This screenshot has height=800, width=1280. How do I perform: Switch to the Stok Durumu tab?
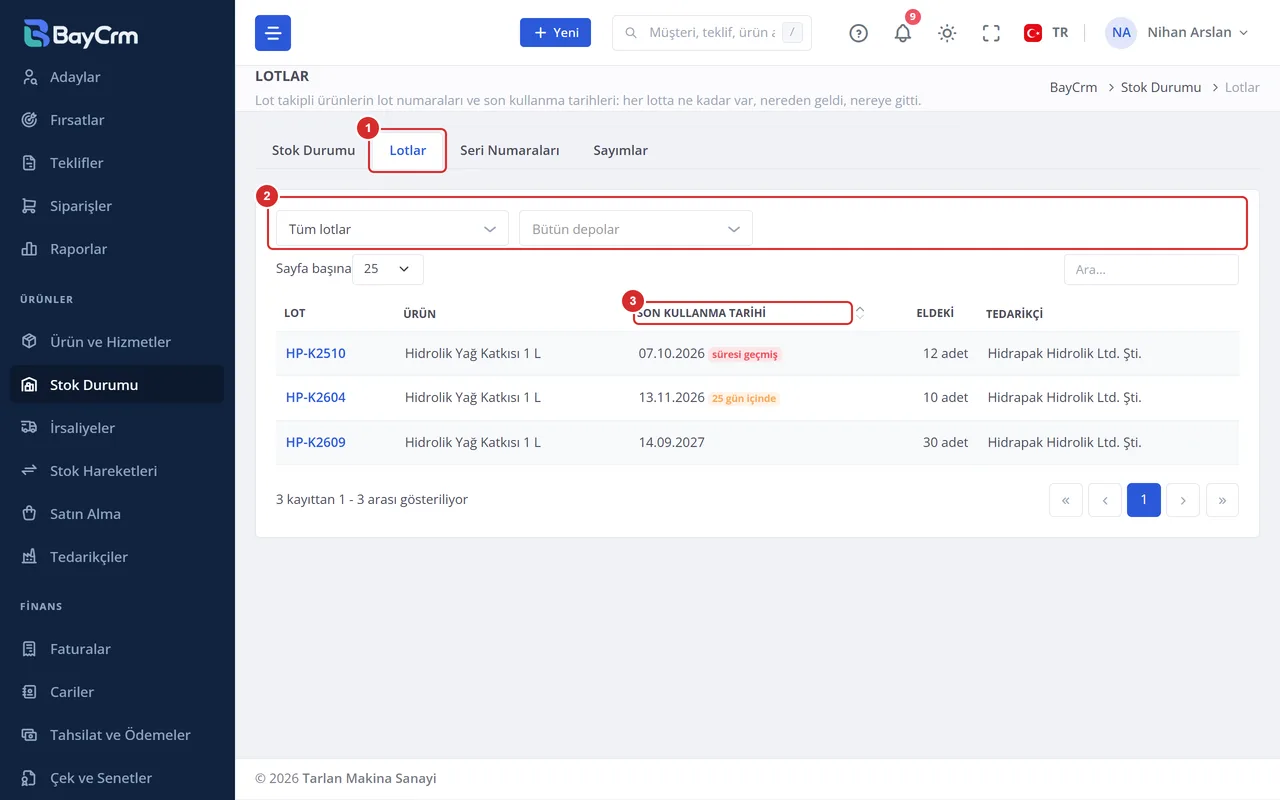(313, 150)
